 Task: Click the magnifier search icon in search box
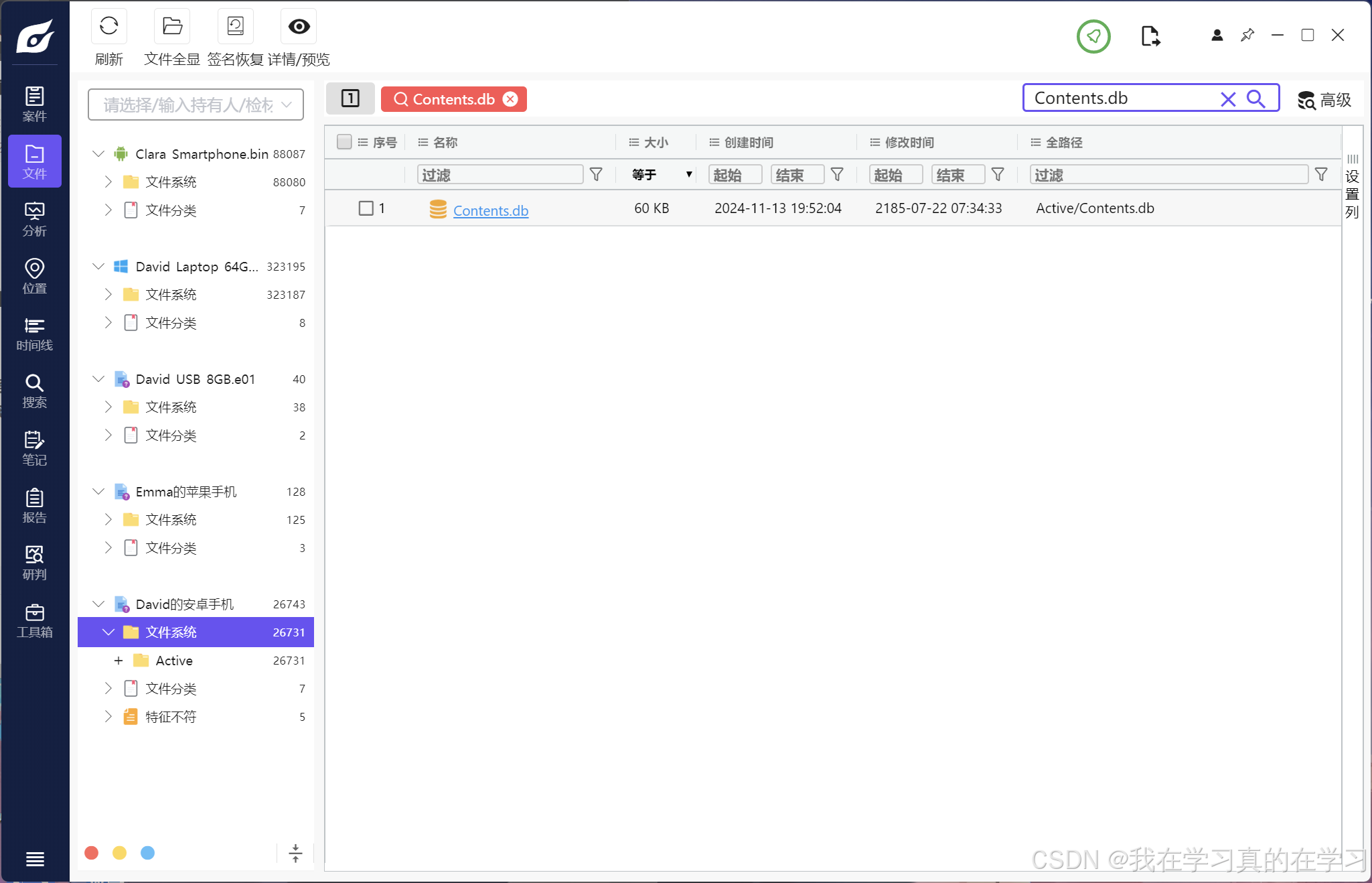pos(1255,99)
